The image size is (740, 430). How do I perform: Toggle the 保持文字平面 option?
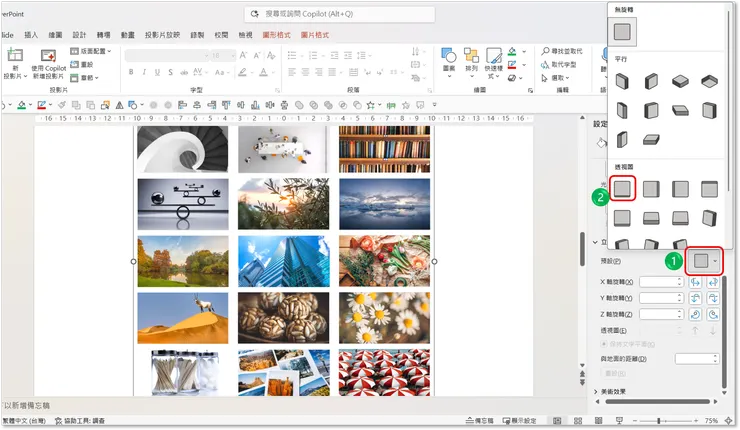click(628, 344)
